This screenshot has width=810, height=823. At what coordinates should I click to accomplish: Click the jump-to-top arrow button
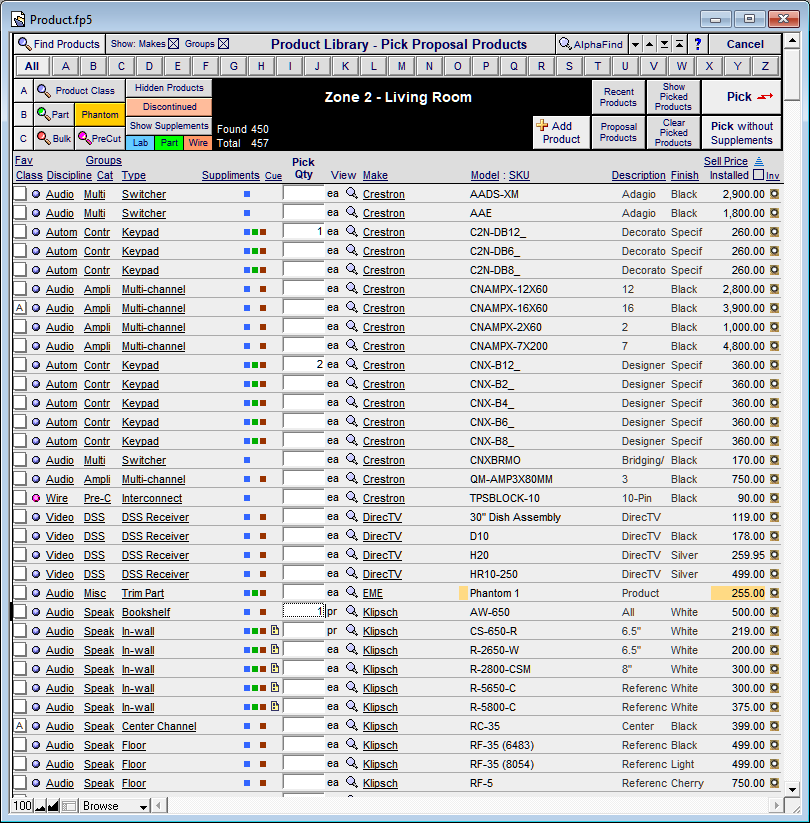click(679, 45)
